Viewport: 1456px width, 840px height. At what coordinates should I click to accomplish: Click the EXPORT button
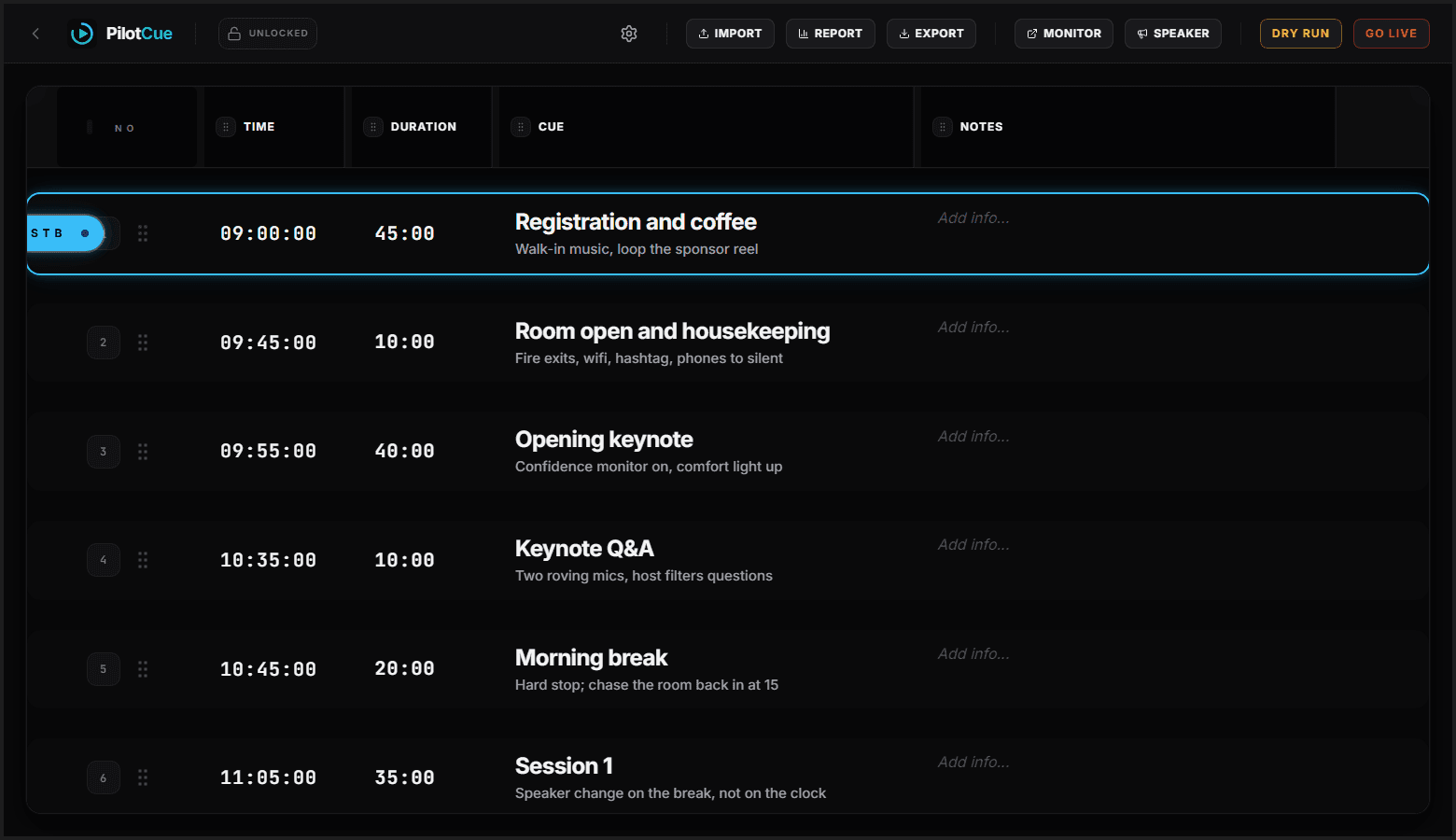(x=931, y=34)
